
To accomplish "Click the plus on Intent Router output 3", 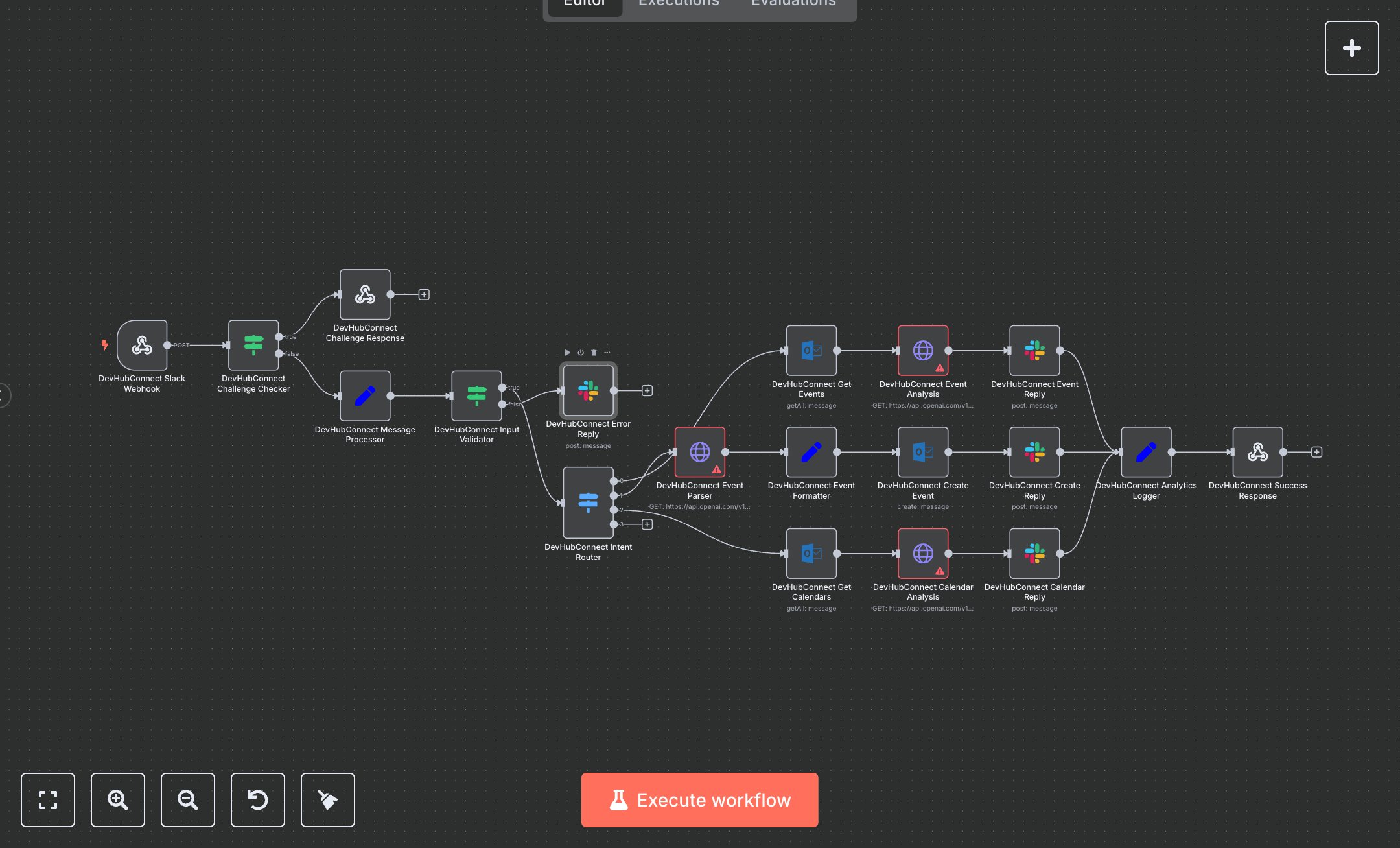I will click(x=647, y=524).
